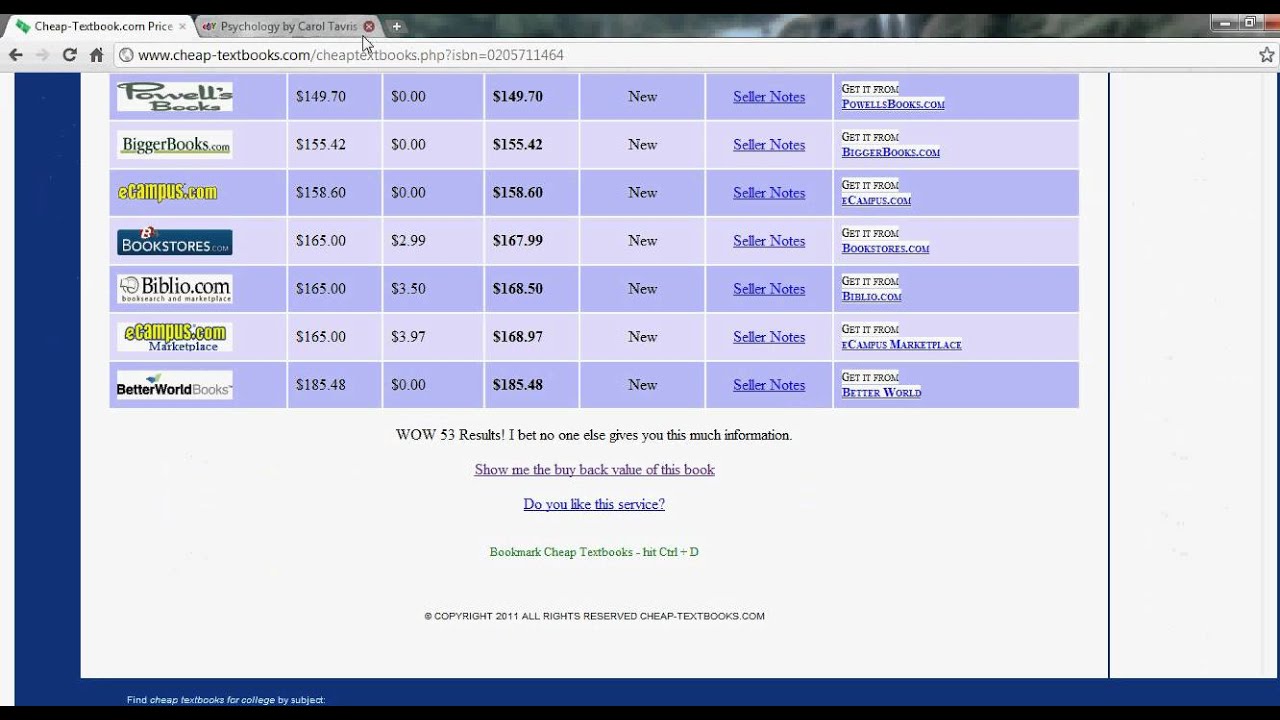Viewport: 1280px width, 720px height.
Task: Open Seller Notes for BiggerBooks
Action: (769, 145)
